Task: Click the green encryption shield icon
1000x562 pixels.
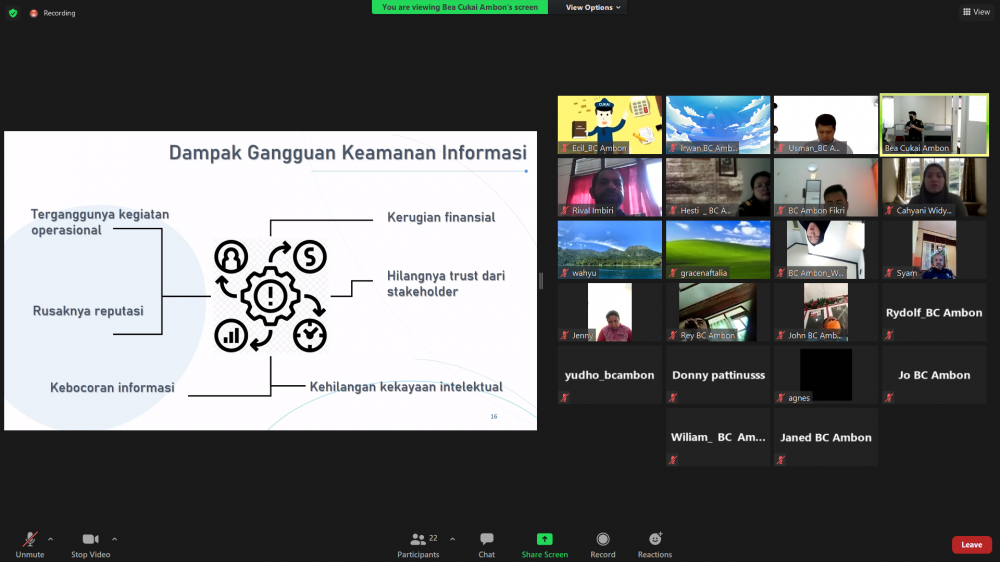Action: point(13,13)
